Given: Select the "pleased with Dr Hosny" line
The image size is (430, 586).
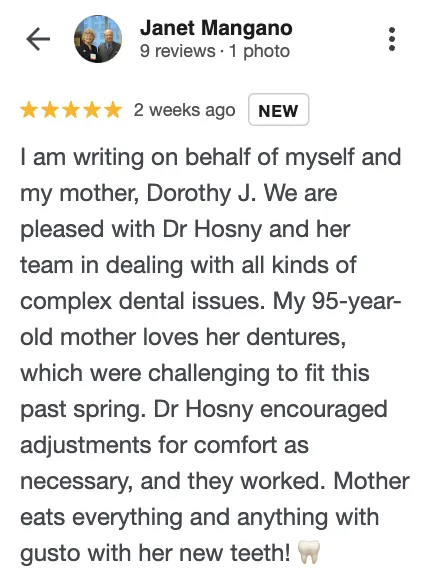Looking at the screenshot, I should pyautogui.click(x=185, y=229).
